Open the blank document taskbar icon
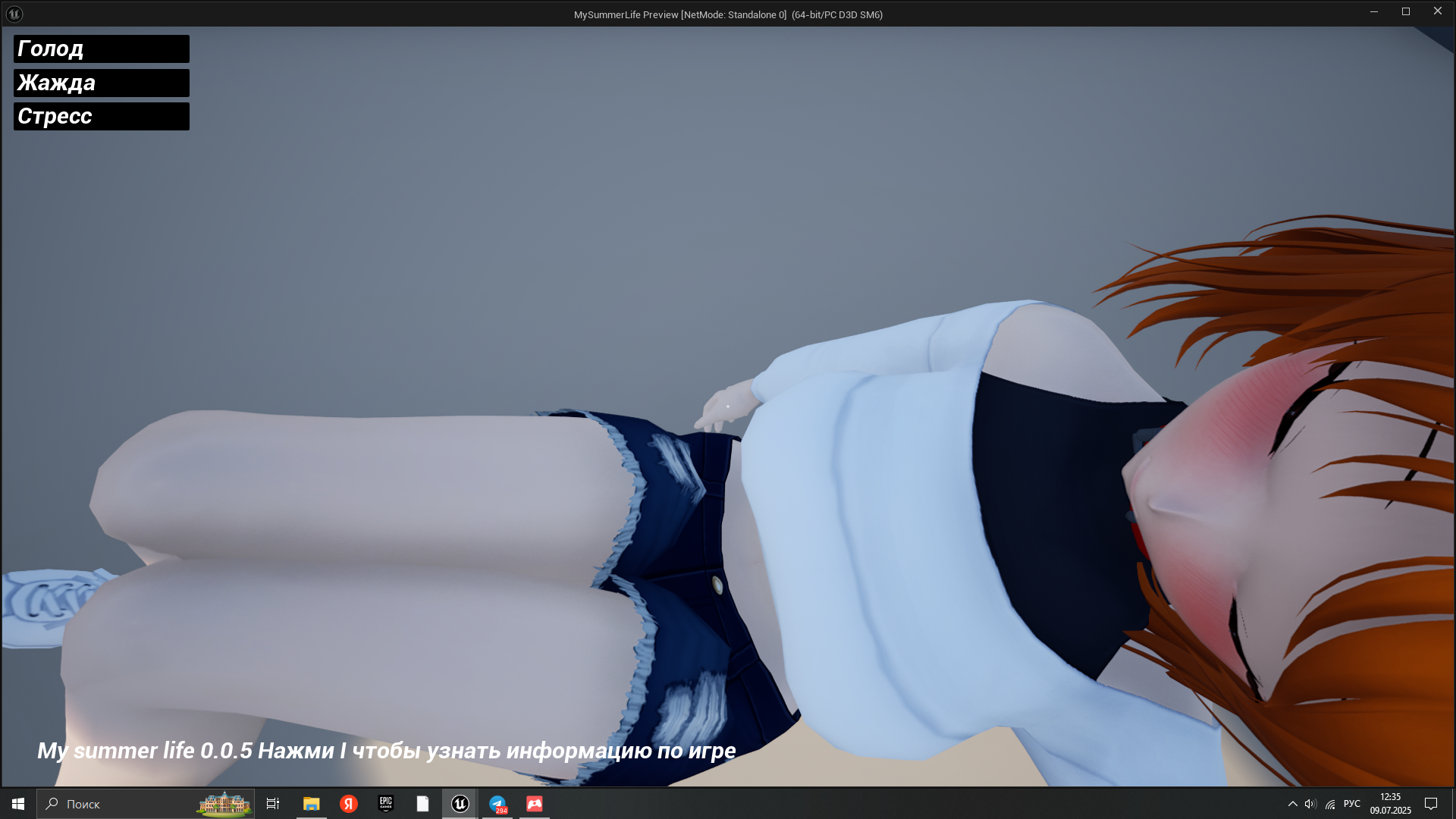The width and height of the screenshot is (1456, 819). click(x=422, y=804)
